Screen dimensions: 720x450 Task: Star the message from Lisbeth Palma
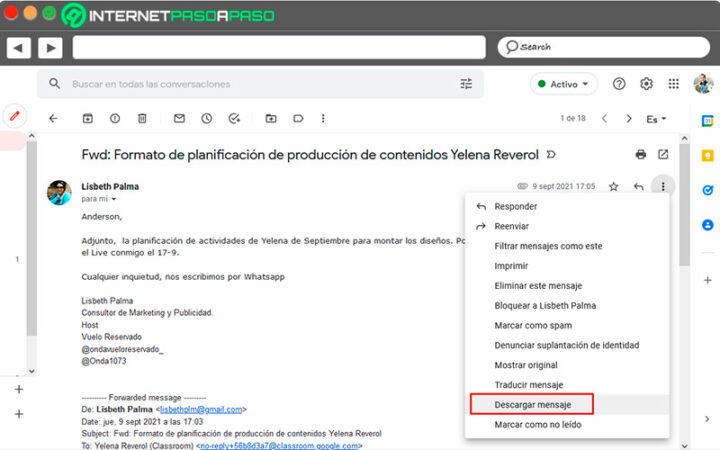click(x=613, y=186)
